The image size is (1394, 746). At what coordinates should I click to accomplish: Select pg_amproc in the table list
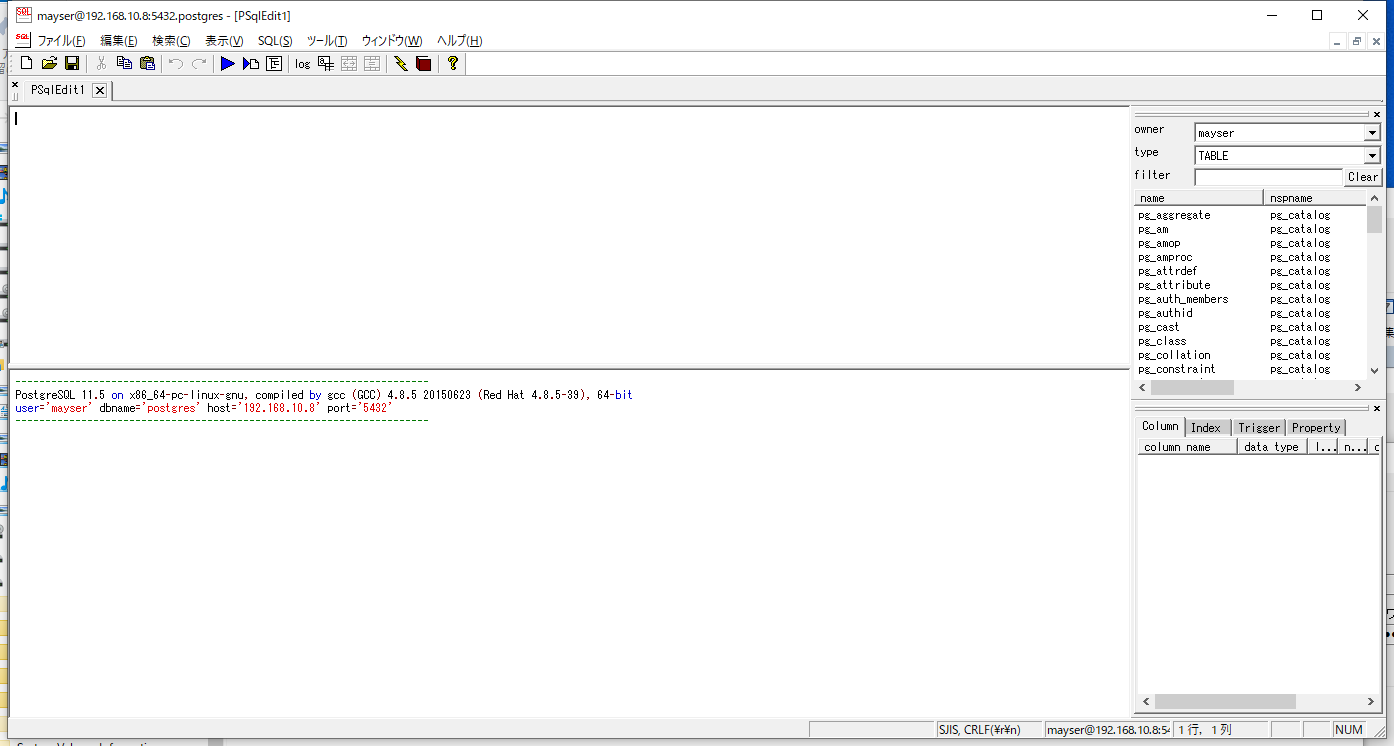pos(1165,257)
